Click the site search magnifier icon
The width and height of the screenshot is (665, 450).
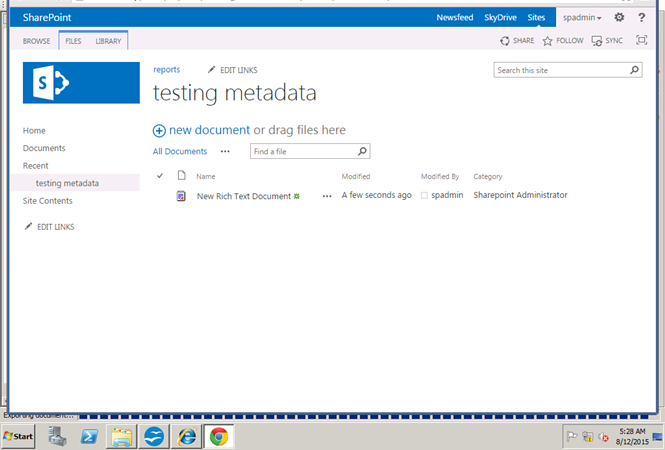(634, 70)
